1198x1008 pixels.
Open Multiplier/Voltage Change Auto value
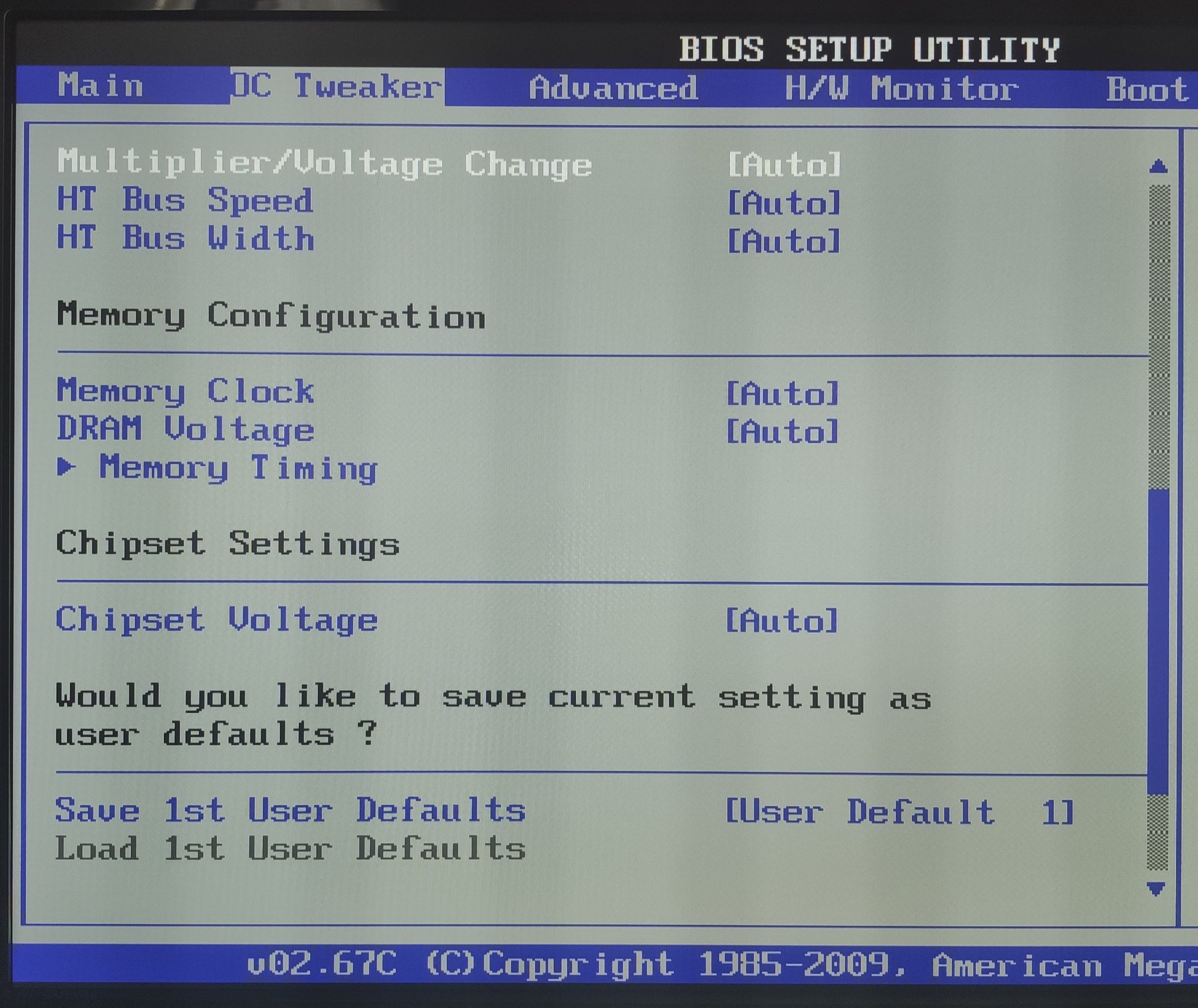pos(784,165)
